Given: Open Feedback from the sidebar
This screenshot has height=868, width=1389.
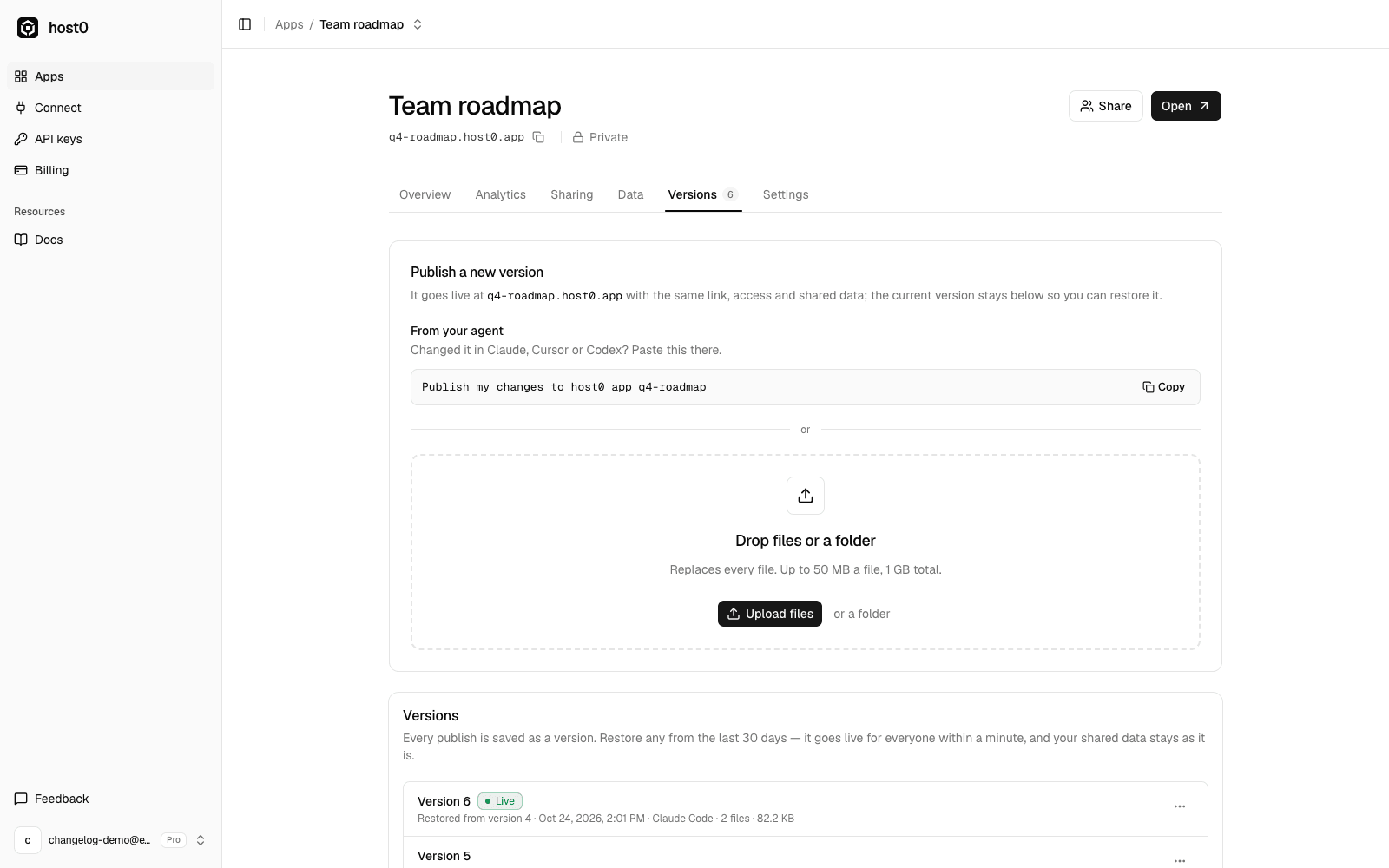Looking at the screenshot, I should (x=110, y=799).
